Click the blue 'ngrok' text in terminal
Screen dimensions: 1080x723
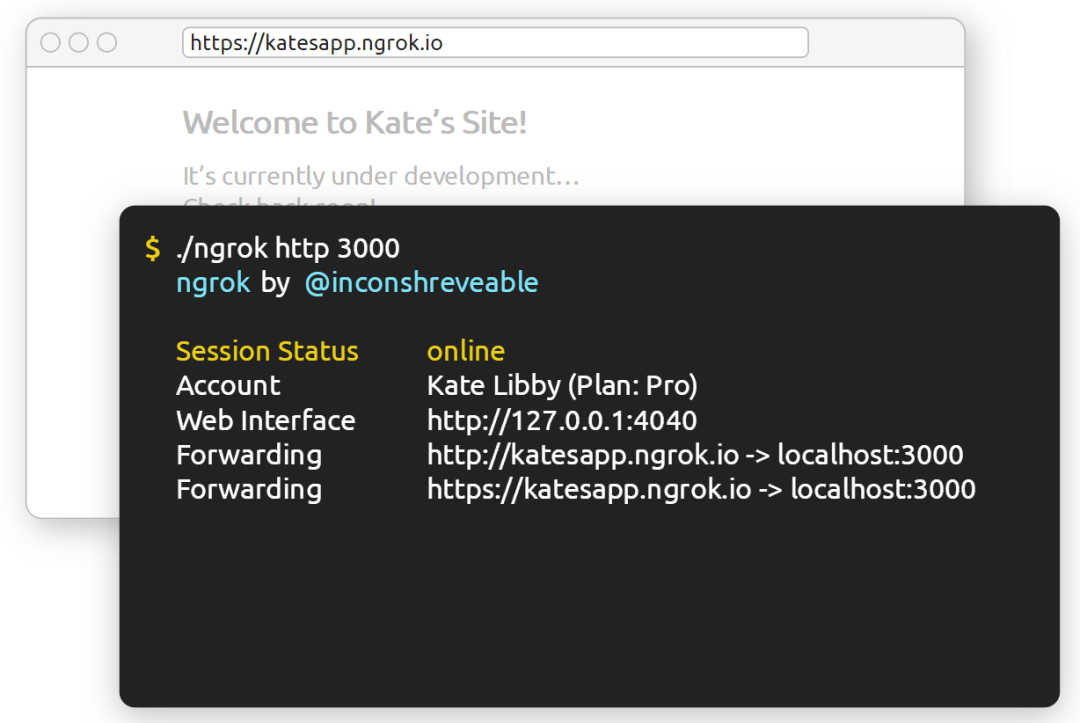click(x=214, y=283)
